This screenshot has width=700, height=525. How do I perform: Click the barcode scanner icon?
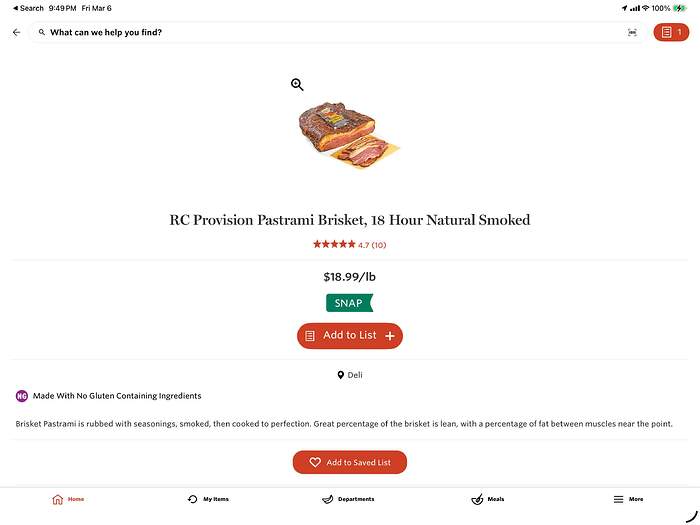click(632, 32)
